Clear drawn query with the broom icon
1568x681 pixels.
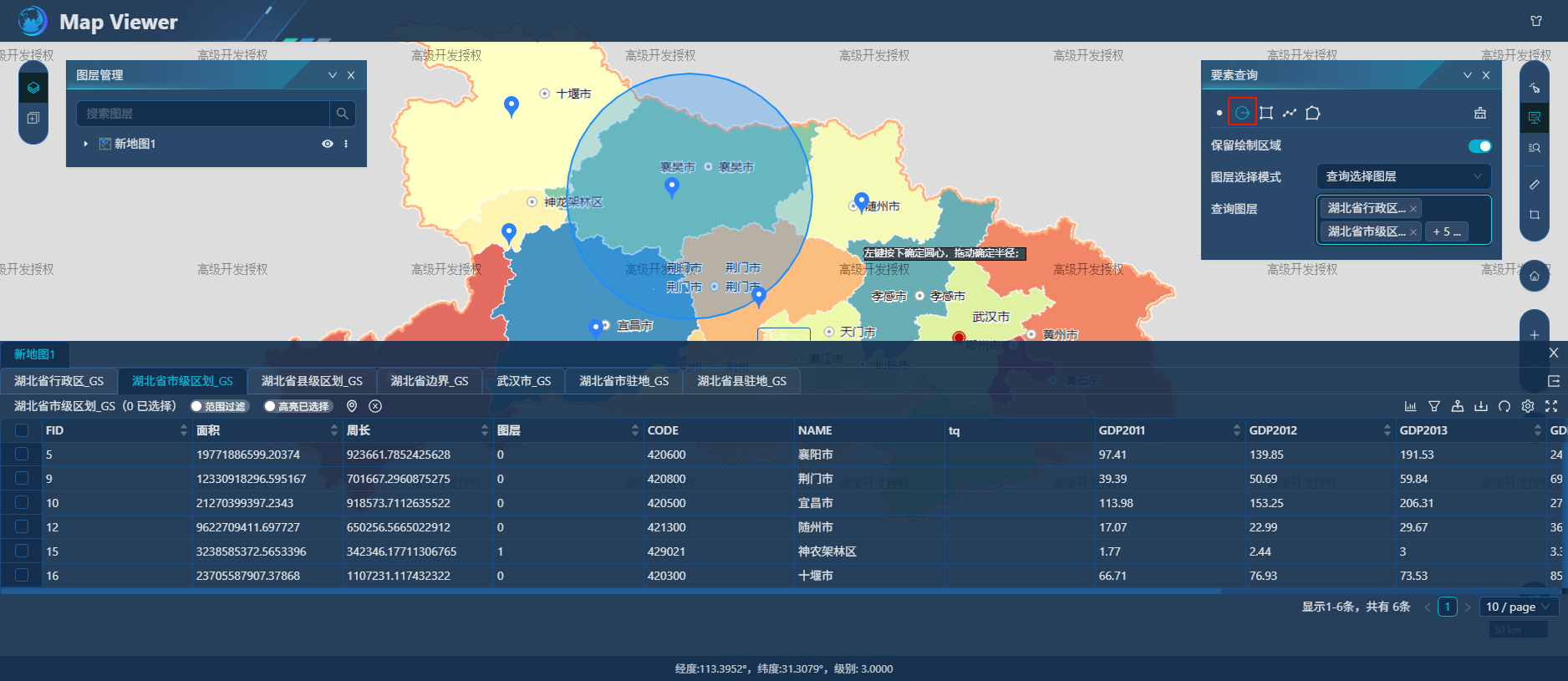point(1480,113)
